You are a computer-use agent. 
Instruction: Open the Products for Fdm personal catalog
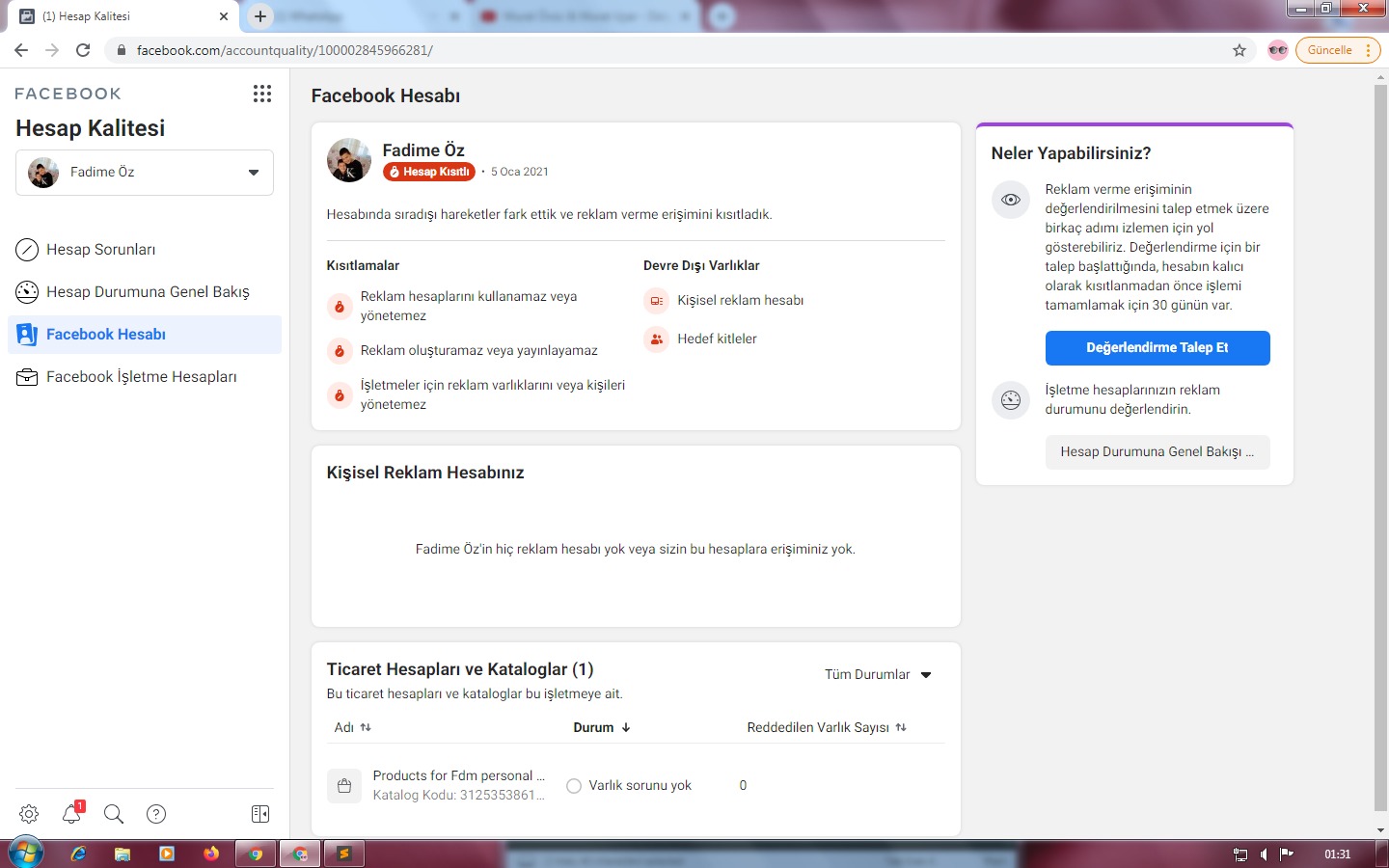(459, 776)
